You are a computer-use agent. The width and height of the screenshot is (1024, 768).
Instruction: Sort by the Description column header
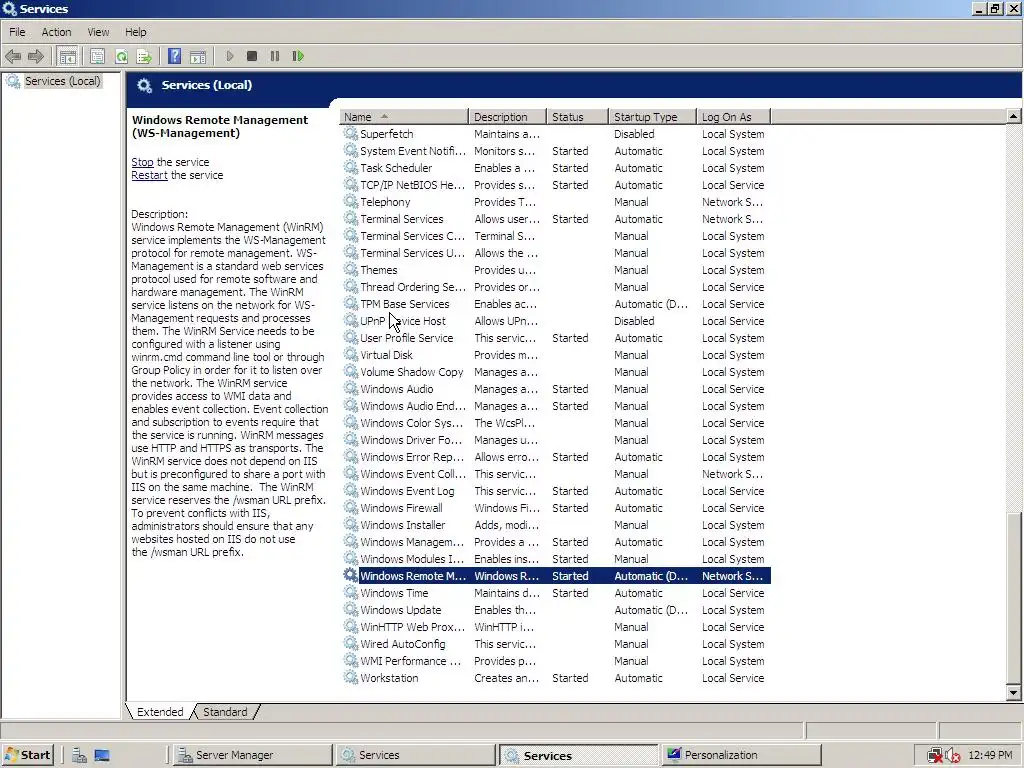[507, 117]
